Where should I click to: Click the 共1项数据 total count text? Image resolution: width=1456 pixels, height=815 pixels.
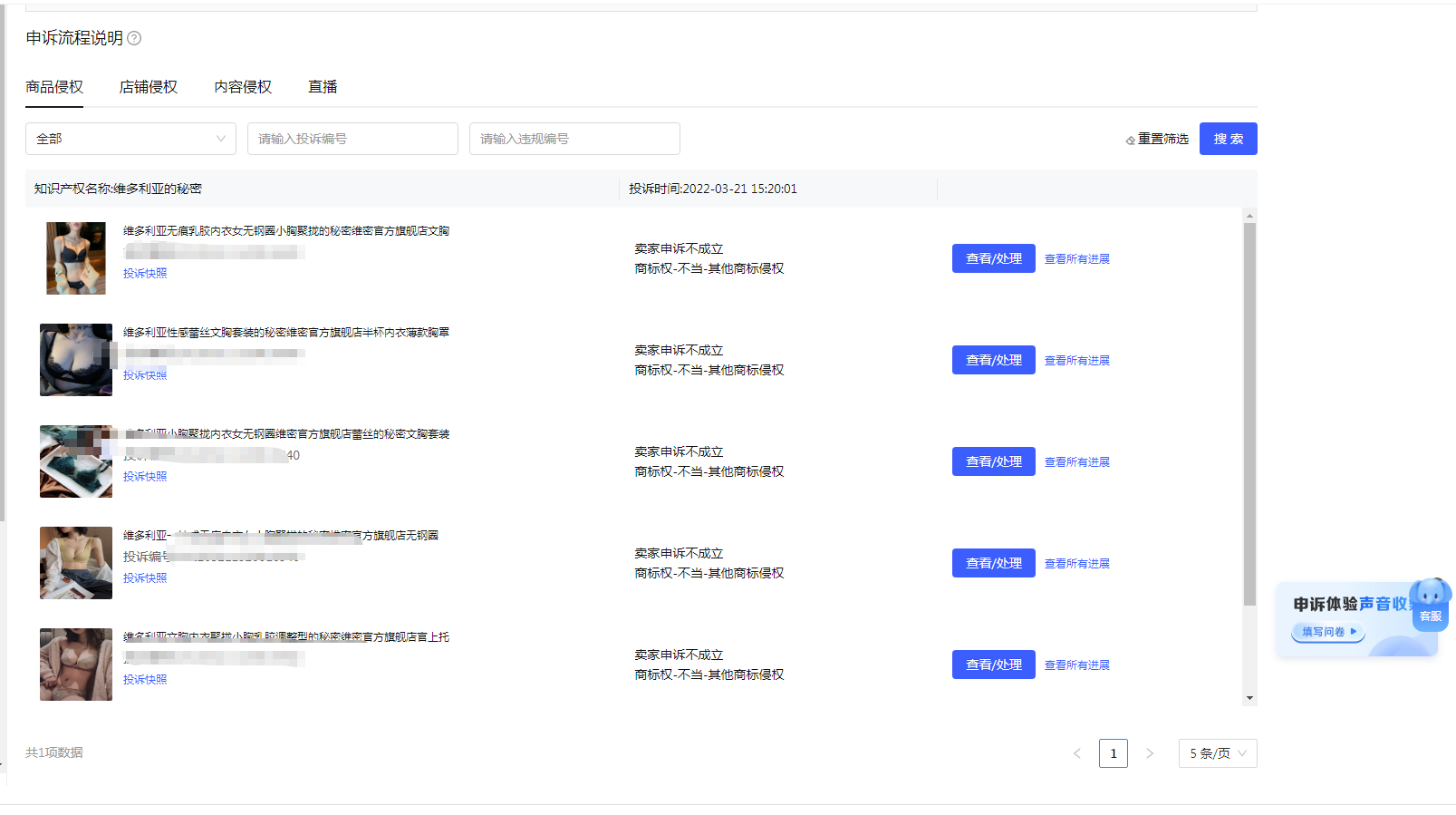pos(54,752)
